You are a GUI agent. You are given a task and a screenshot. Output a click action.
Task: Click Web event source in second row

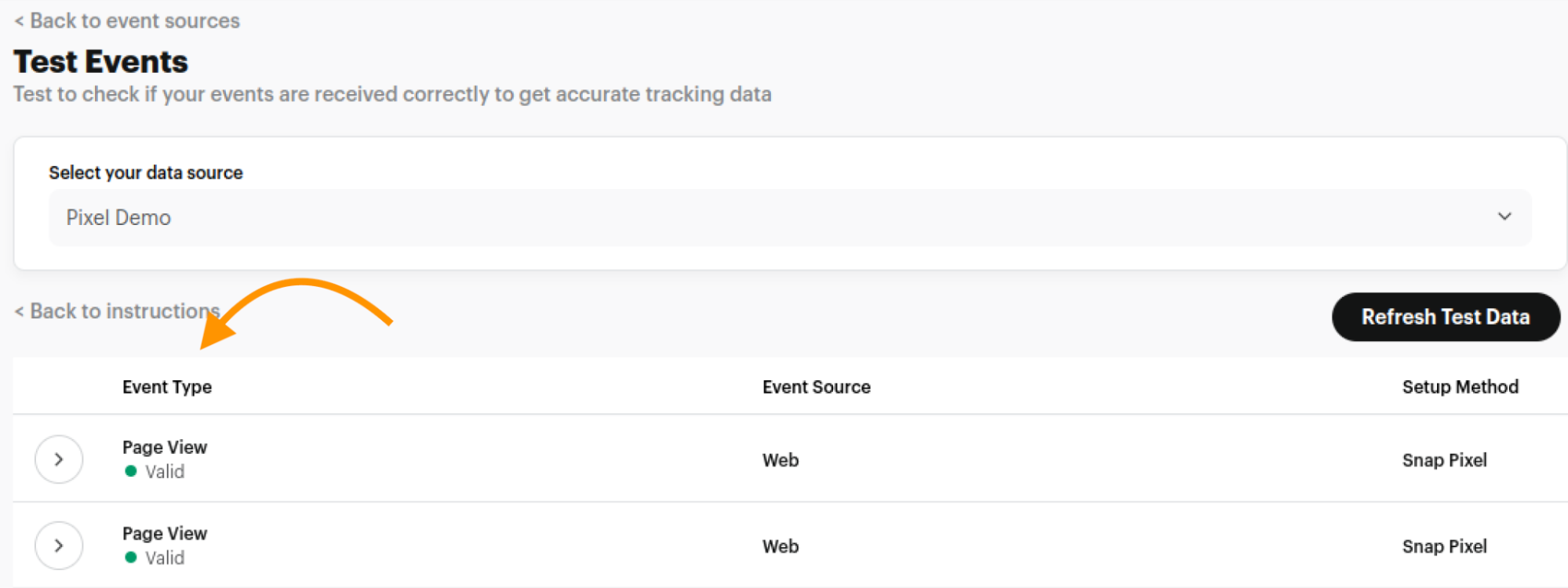[780, 546]
